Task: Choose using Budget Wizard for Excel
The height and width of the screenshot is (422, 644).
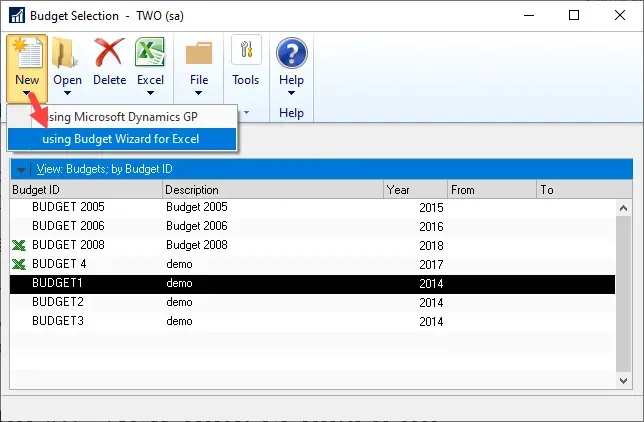Action: [121, 139]
